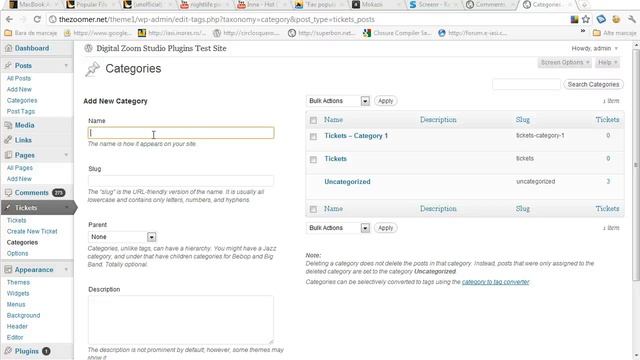Click the Links chain icon
This screenshot has width=640, height=360.
[8, 140]
